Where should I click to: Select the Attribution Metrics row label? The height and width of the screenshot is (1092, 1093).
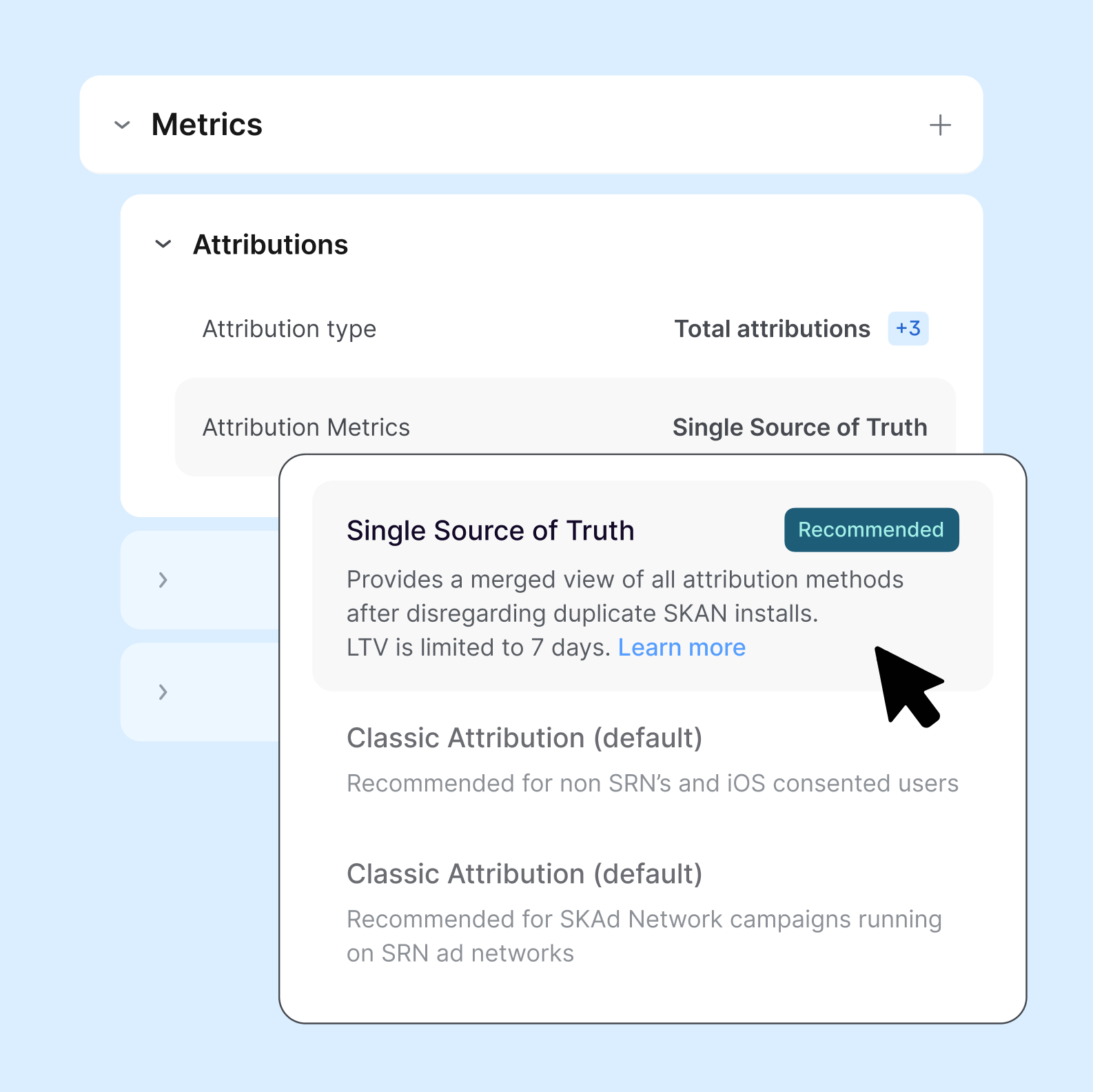(x=306, y=427)
